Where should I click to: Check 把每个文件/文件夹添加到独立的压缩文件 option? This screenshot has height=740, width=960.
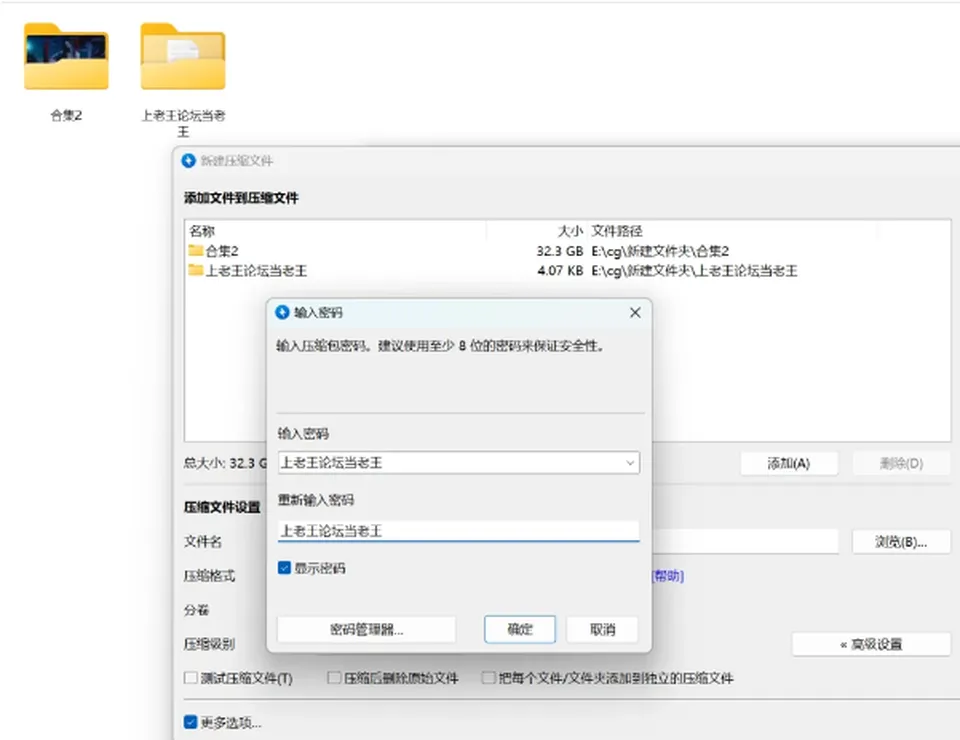coord(488,678)
